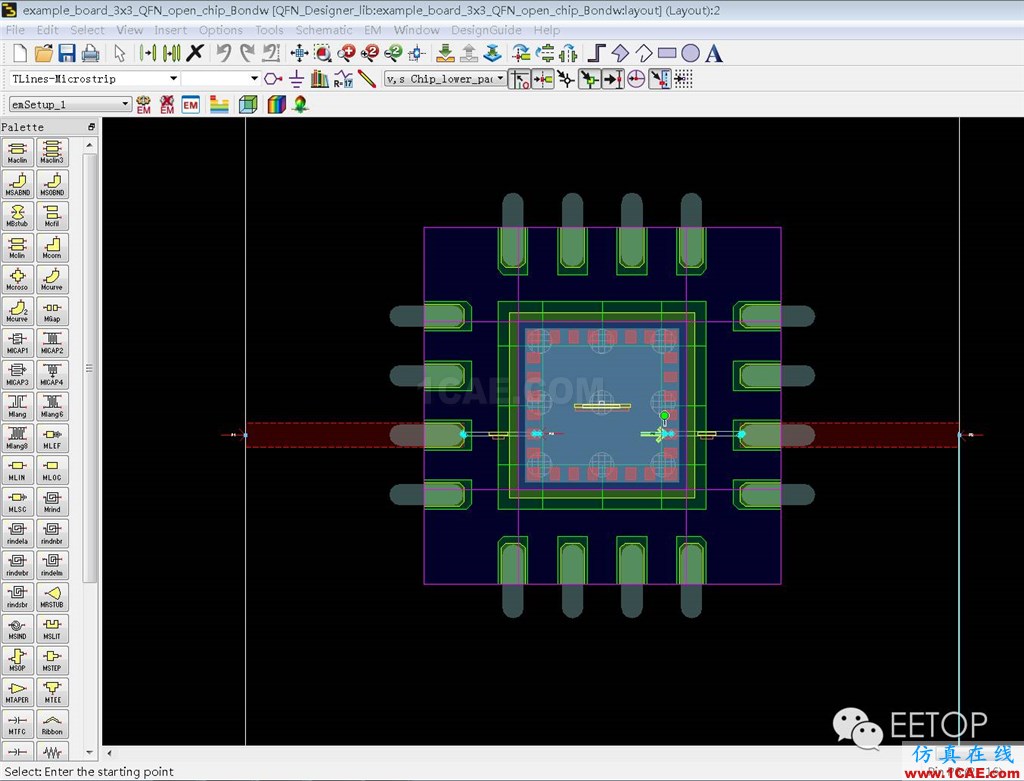Show 3D EM preview cube icon
The image size is (1024, 781).
tap(248, 104)
